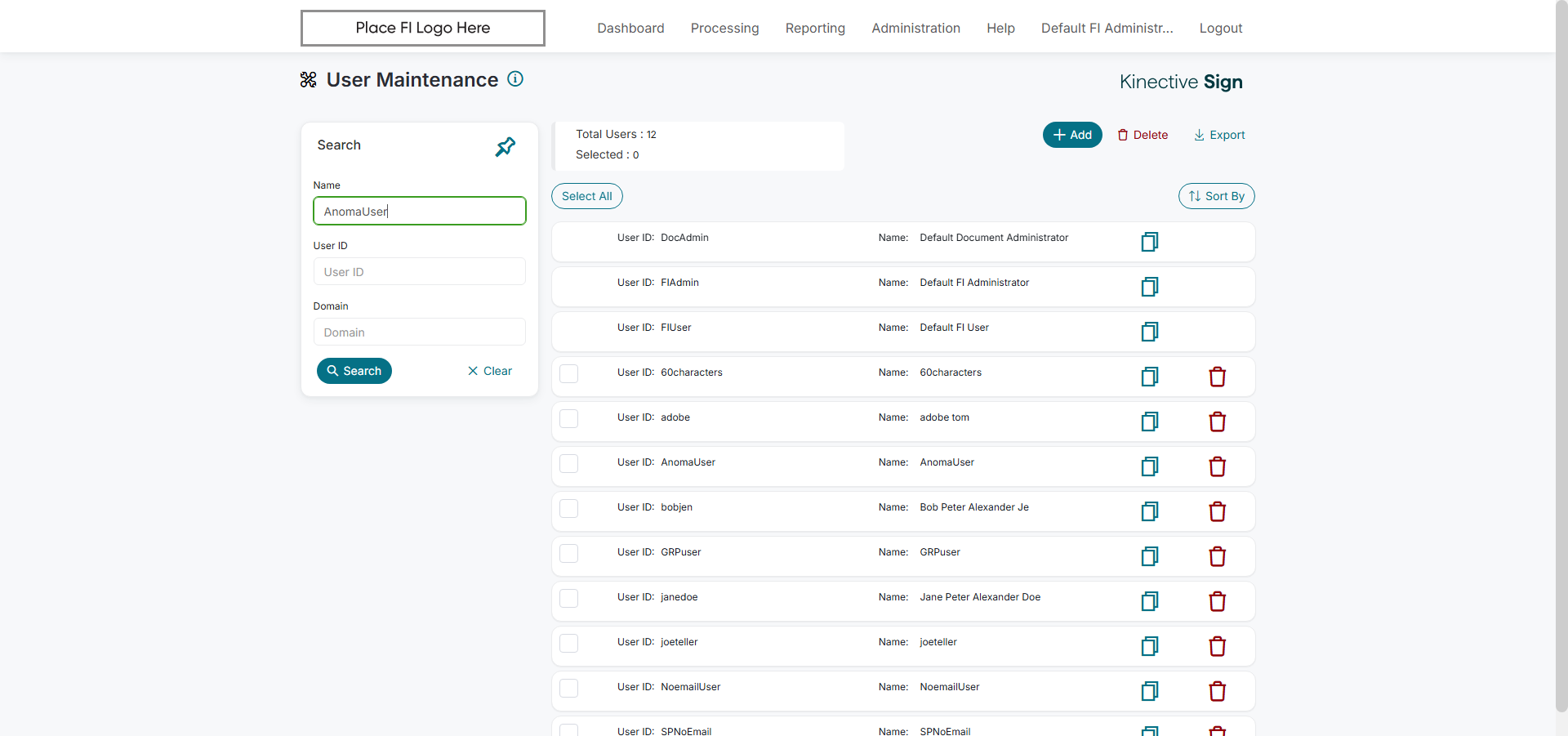
Task: Tick the bobjen user checkbox
Action: [x=569, y=508]
